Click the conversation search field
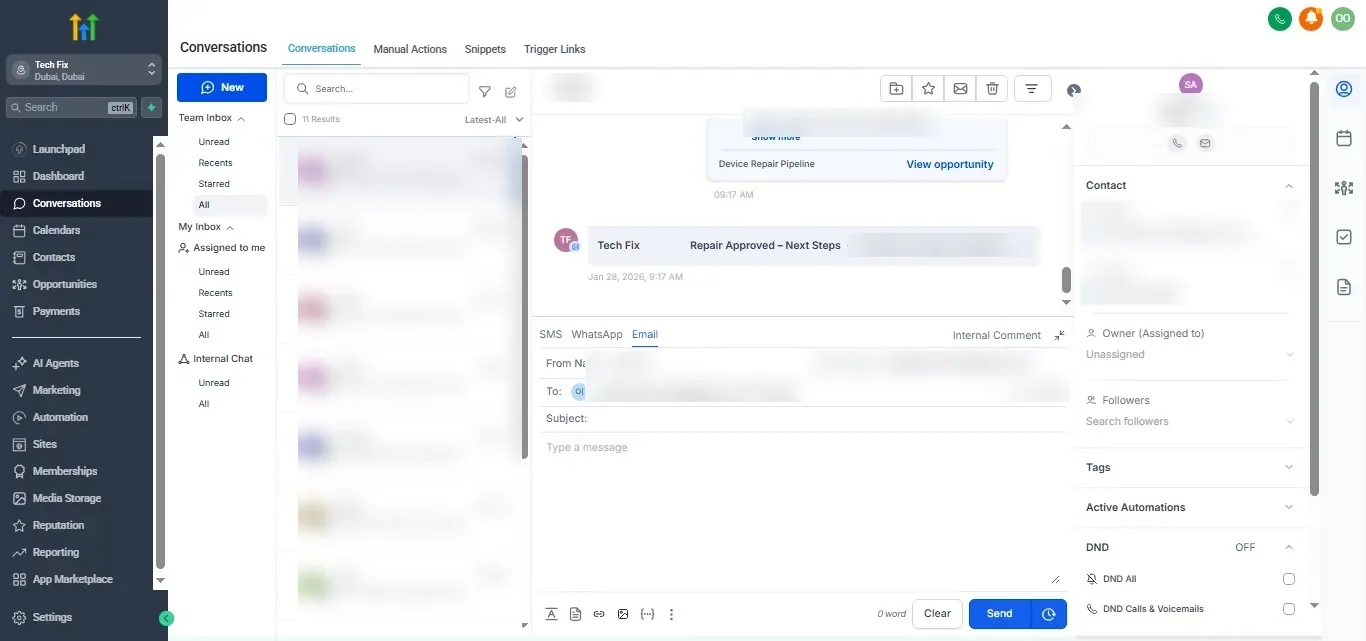 pos(377,89)
